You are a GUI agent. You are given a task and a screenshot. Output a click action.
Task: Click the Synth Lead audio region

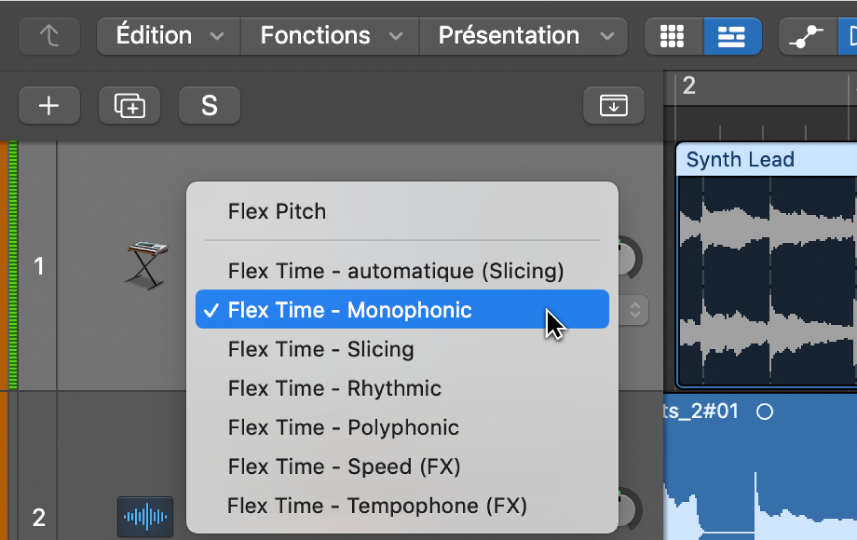point(766,270)
